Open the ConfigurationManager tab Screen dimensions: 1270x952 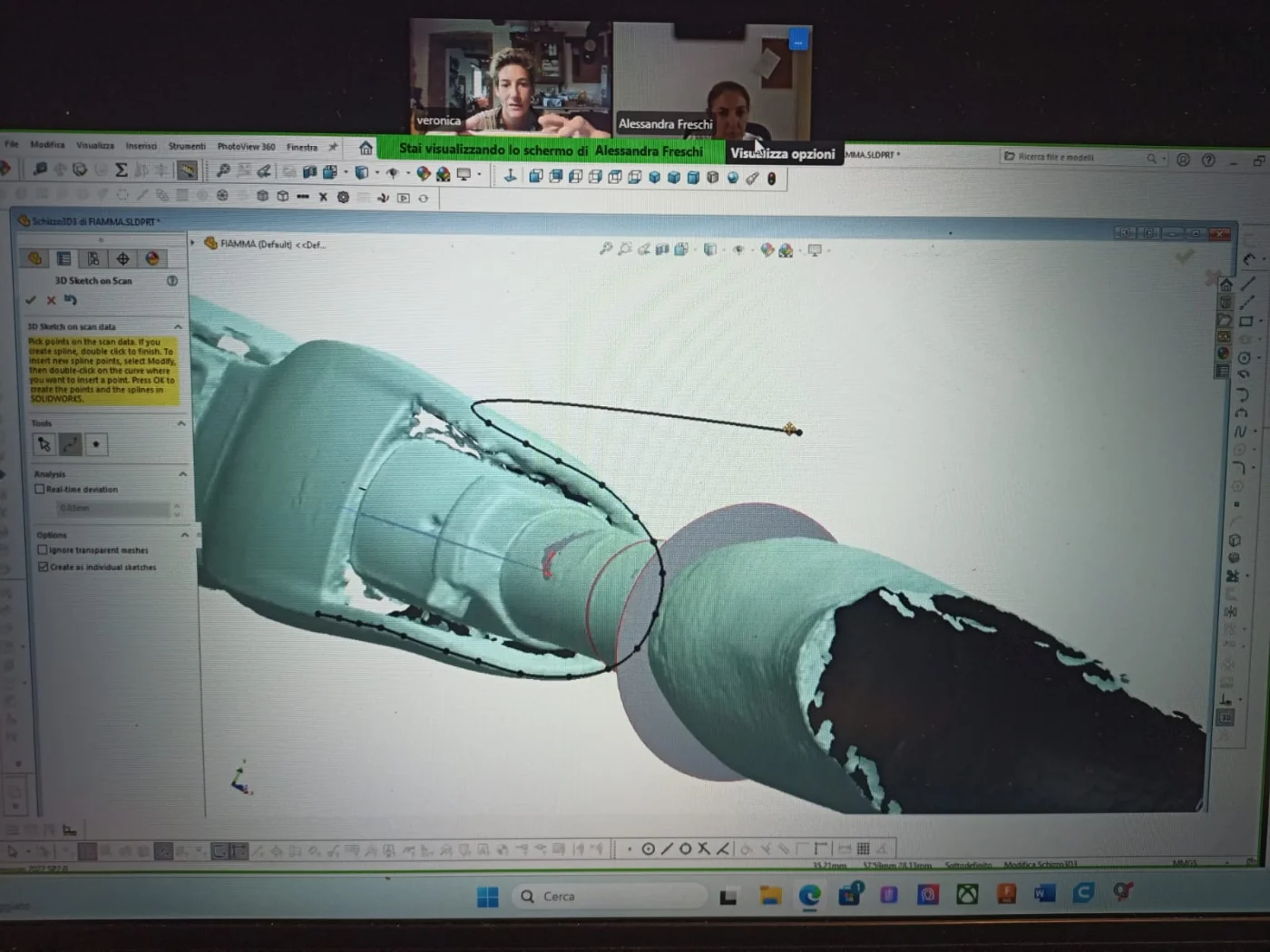tap(93, 258)
